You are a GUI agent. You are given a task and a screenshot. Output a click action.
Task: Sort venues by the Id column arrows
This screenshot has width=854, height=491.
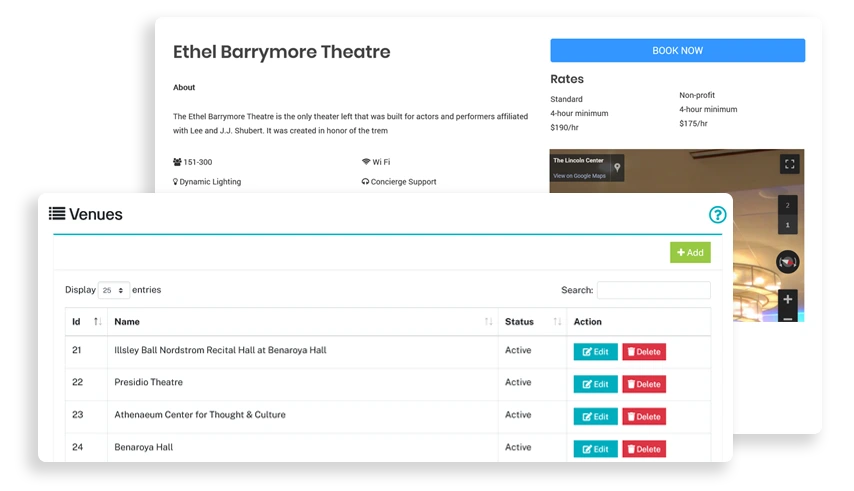pyautogui.click(x=97, y=322)
